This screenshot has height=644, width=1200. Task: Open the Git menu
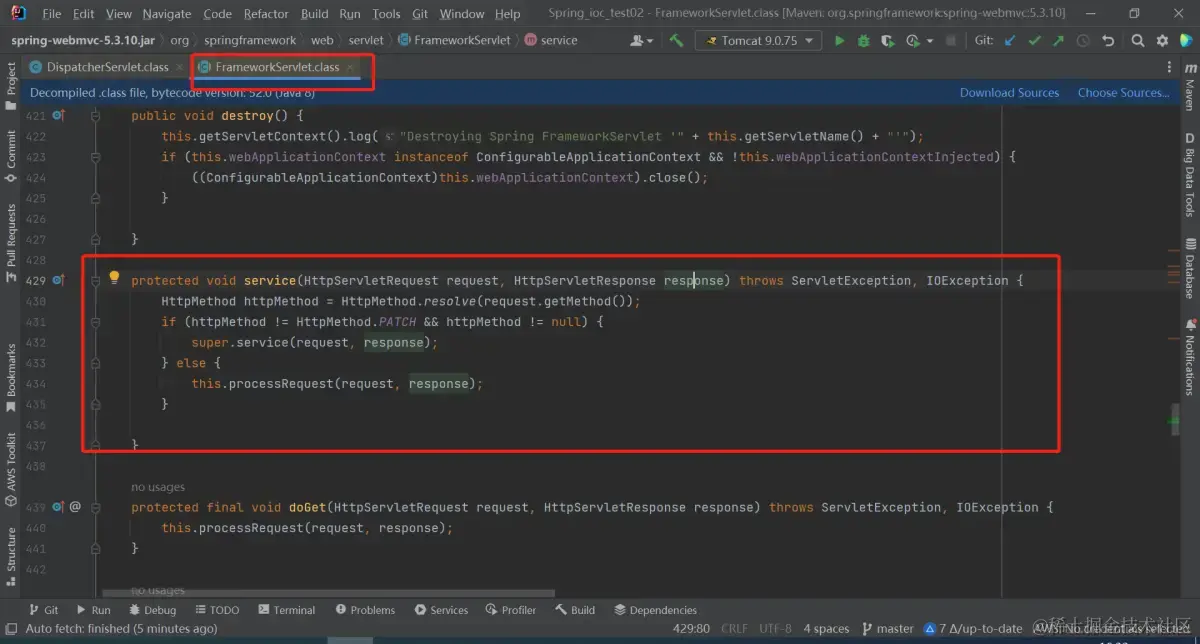click(420, 14)
